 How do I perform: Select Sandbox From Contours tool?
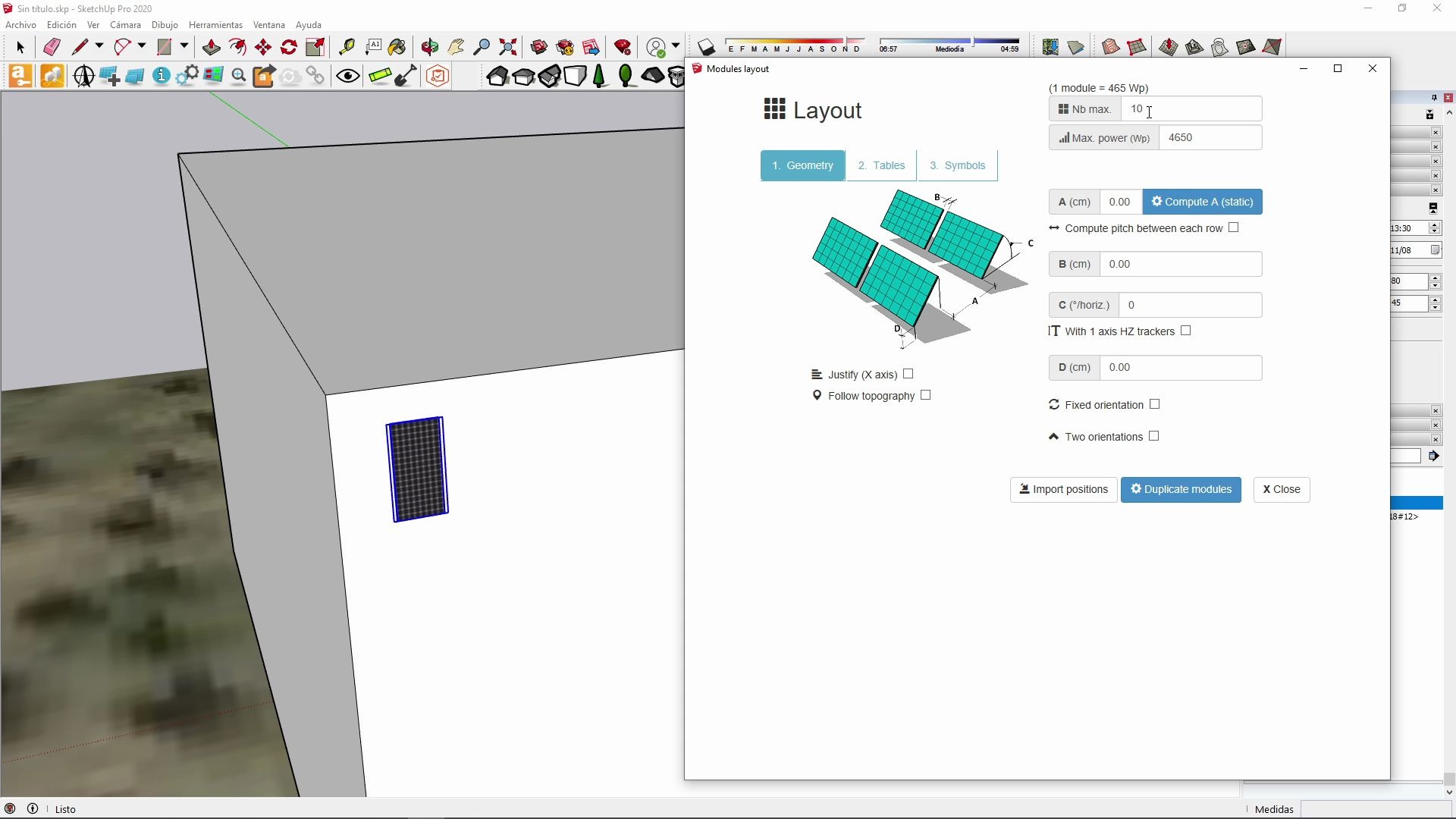click(x=1111, y=47)
